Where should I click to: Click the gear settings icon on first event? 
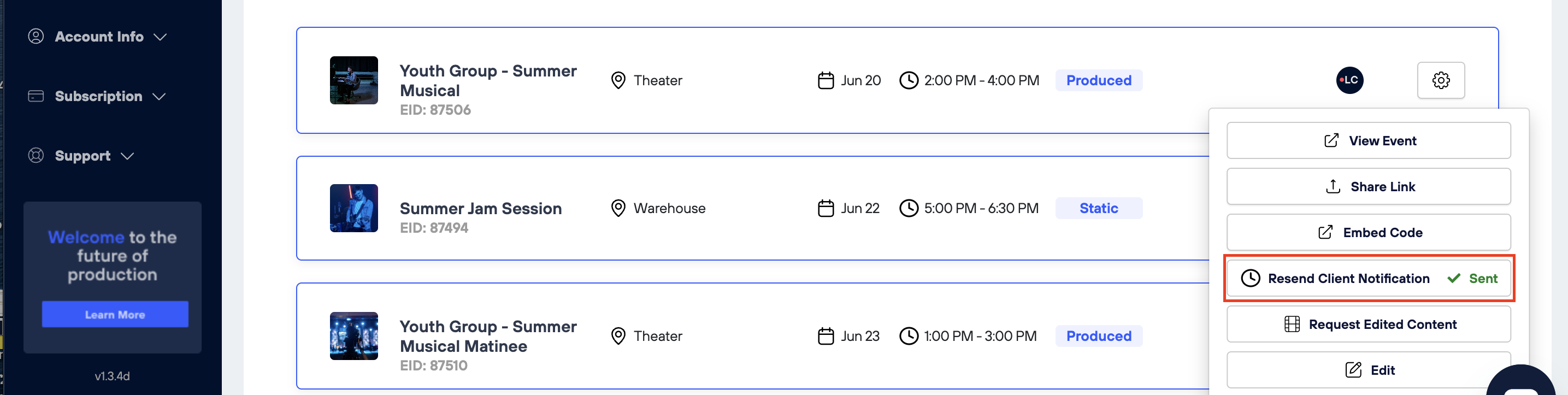point(1440,80)
